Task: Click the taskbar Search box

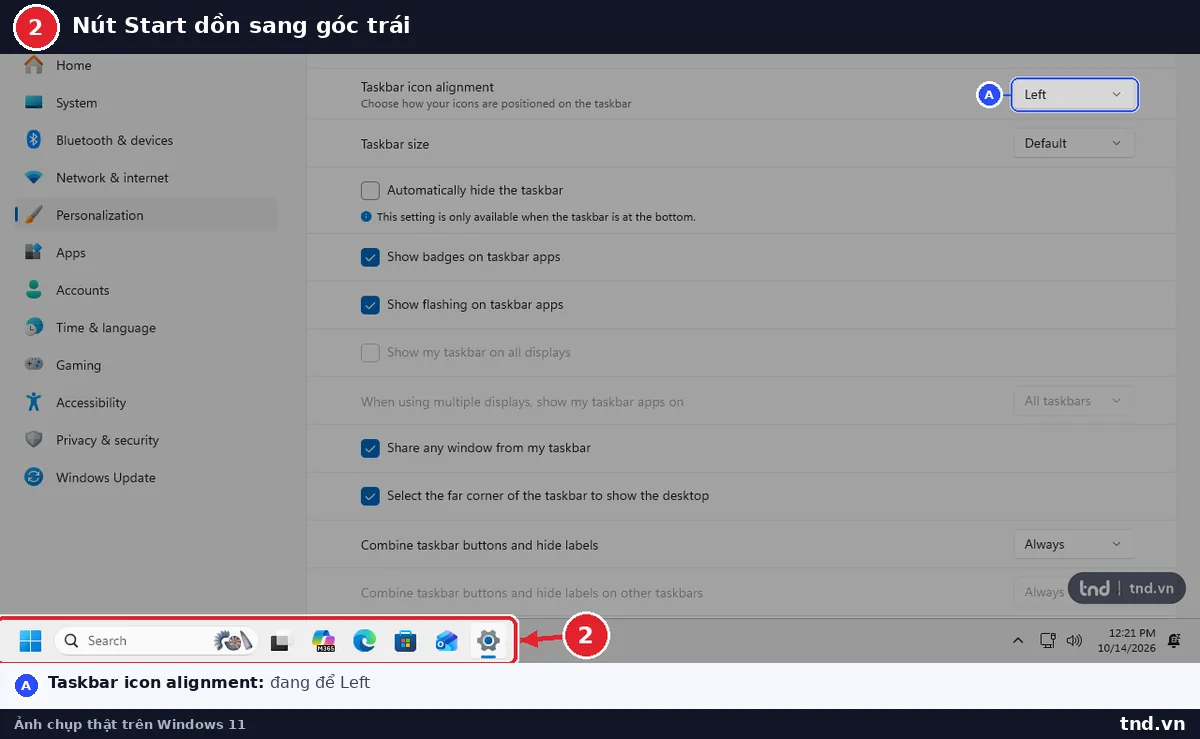Action: (x=156, y=641)
